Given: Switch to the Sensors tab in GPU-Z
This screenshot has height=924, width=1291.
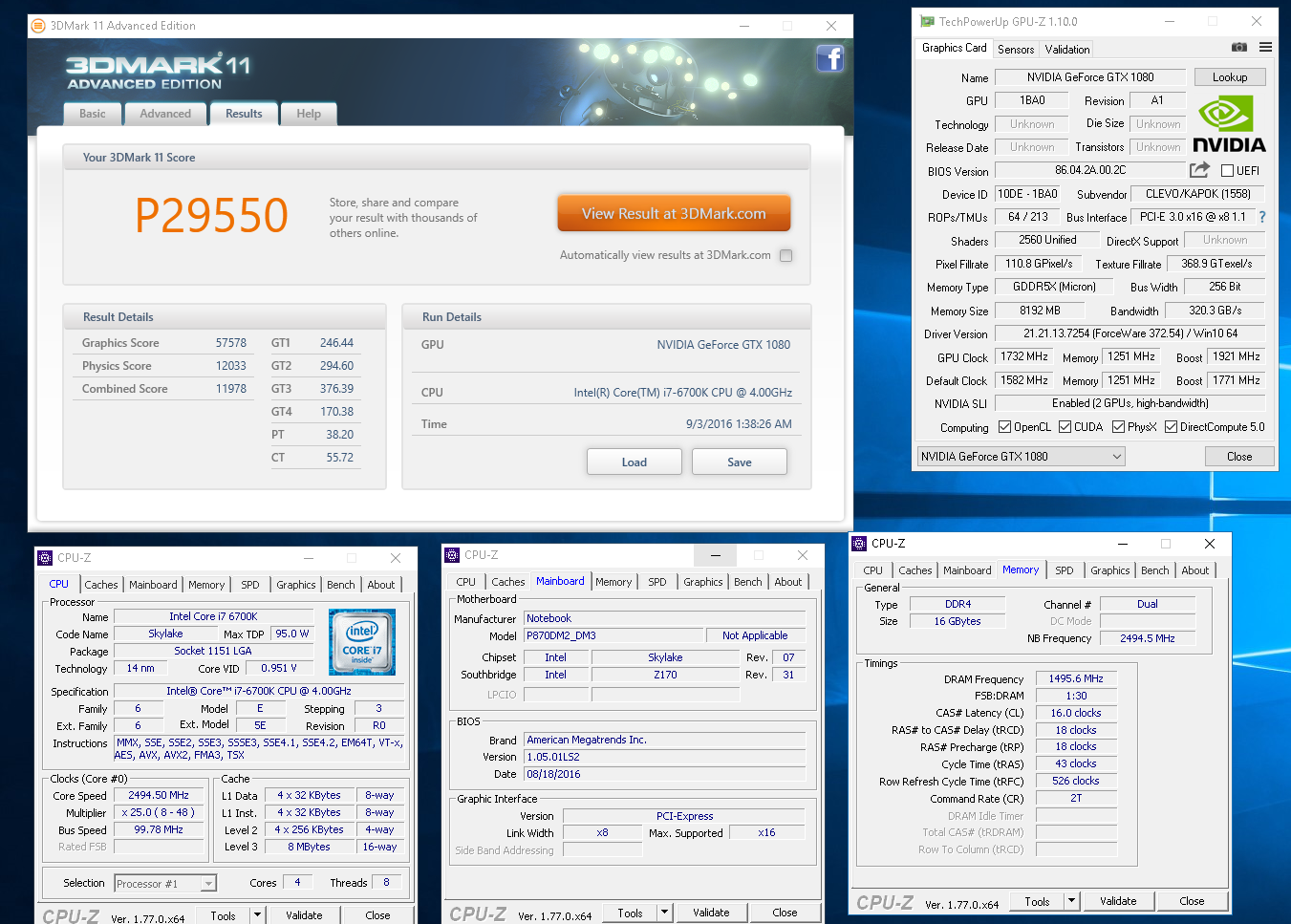Looking at the screenshot, I should (1016, 50).
